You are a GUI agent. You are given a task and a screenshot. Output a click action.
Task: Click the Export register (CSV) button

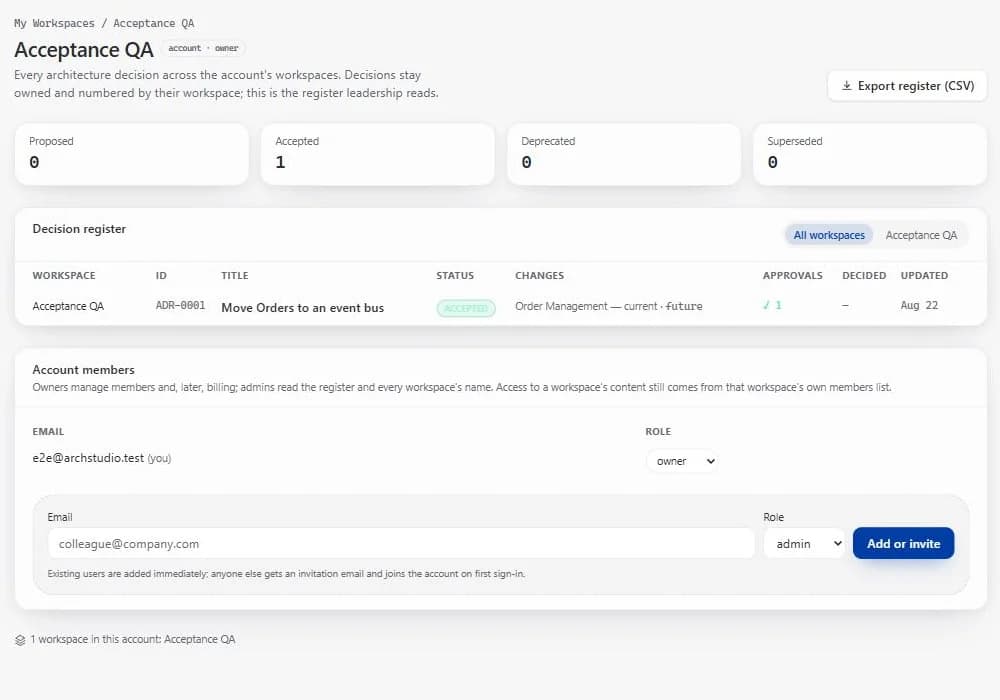tap(907, 85)
